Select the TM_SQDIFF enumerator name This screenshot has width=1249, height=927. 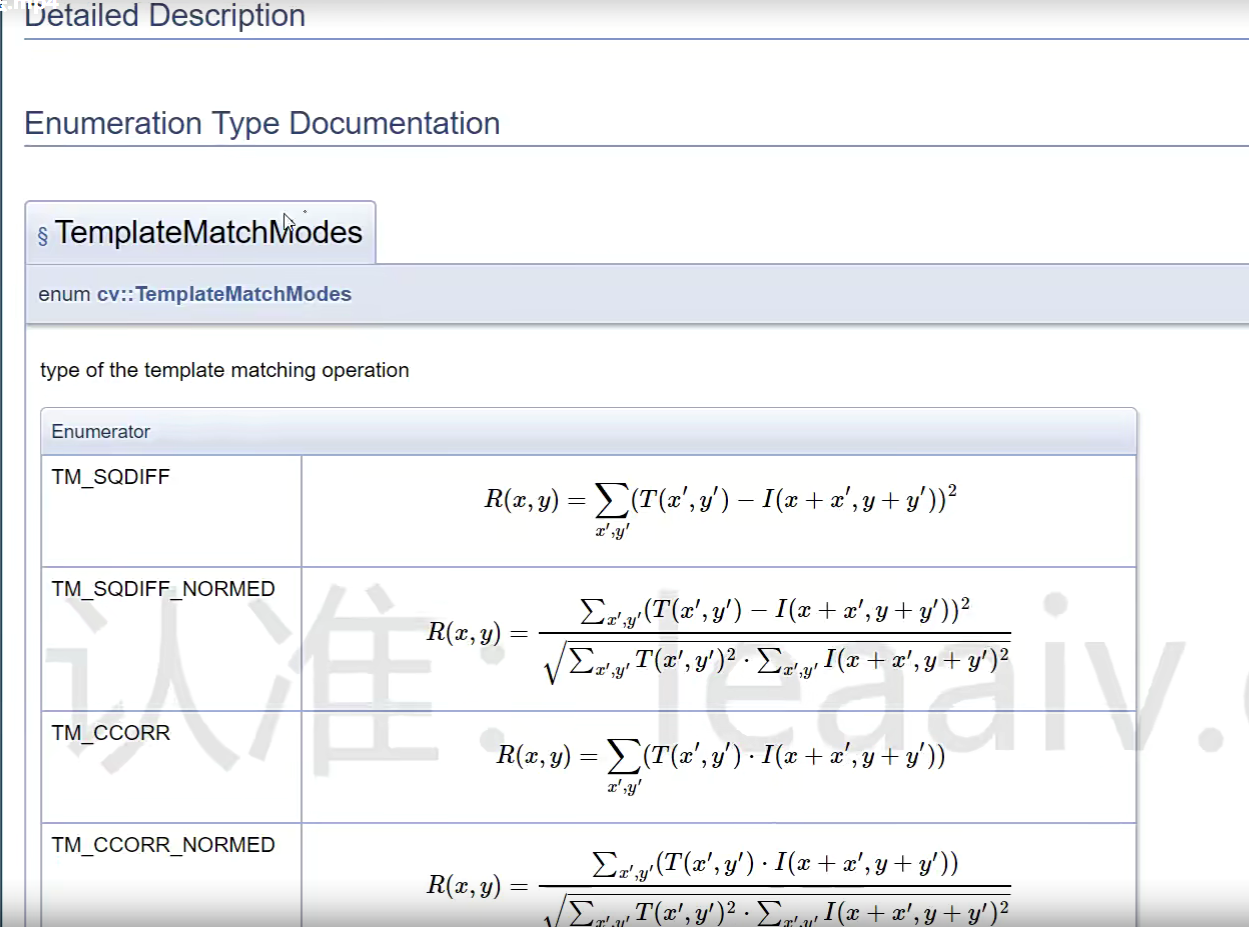111,477
